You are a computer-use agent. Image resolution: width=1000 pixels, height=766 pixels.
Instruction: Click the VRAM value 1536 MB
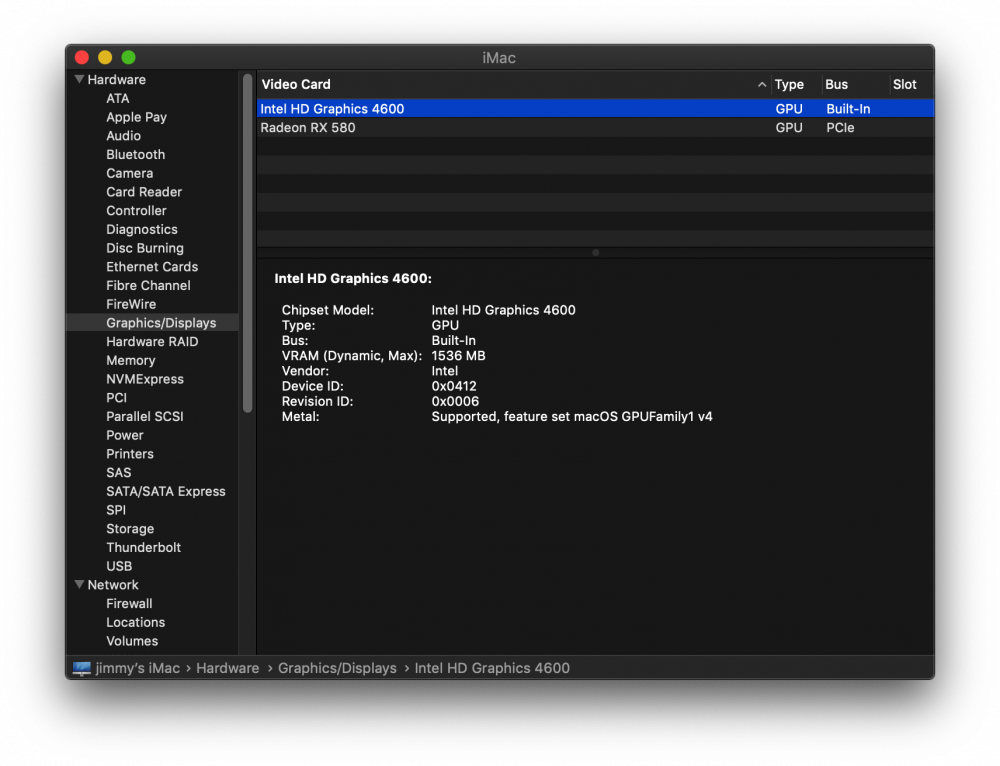(x=459, y=355)
